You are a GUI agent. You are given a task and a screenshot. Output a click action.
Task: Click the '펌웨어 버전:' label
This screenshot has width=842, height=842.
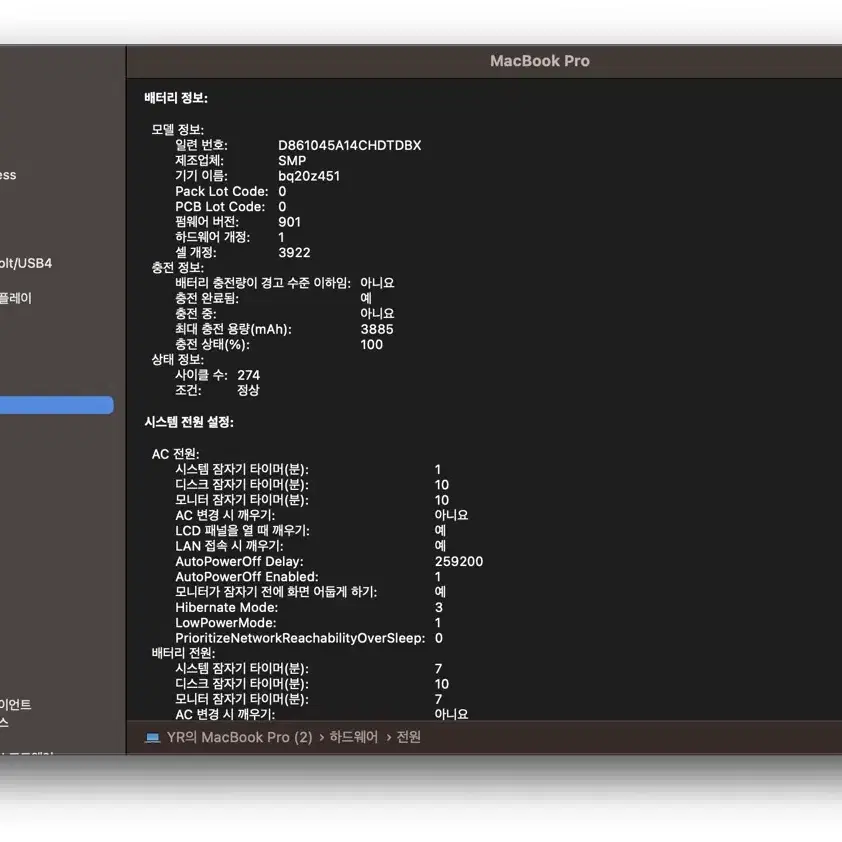[207, 222]
